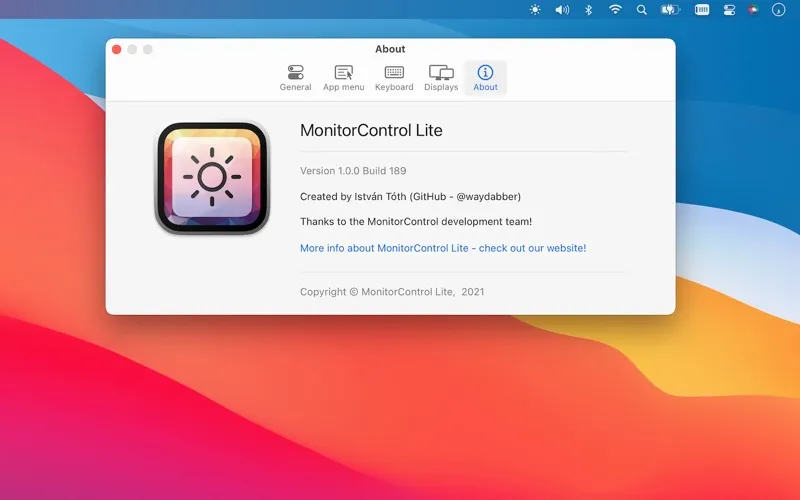Open the Keyboard settings tab
Image resolution: width=800 pixels, height=500 pixels.
tap(394, 78)
